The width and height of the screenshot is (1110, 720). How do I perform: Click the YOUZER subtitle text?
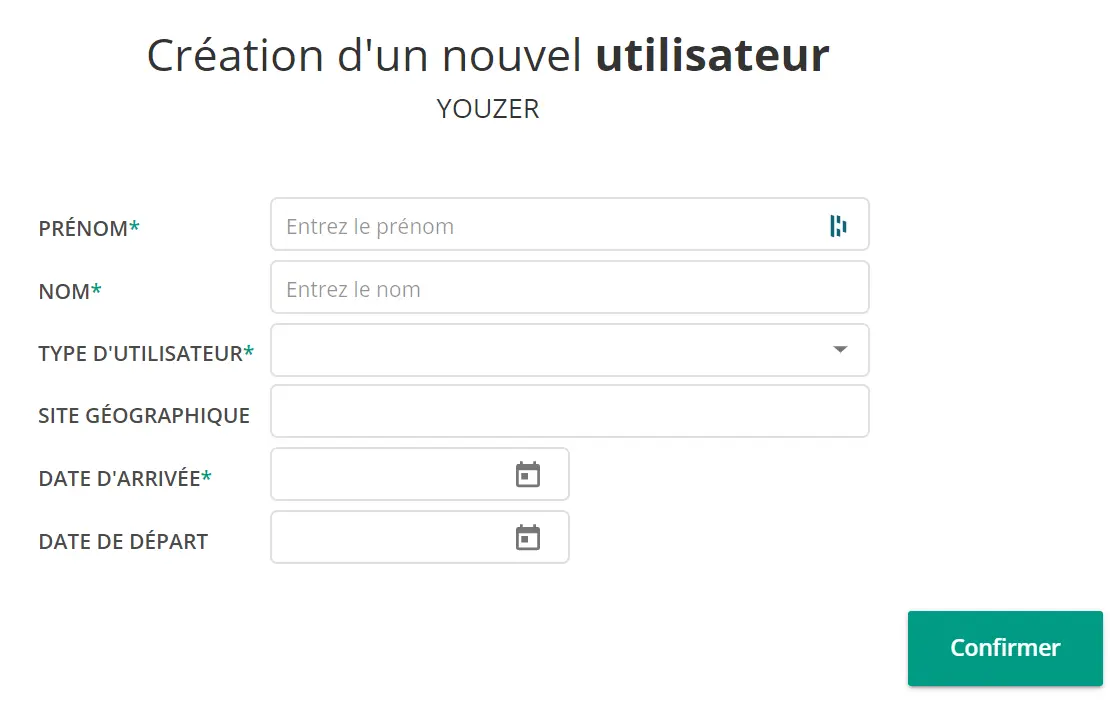(488, 108)
